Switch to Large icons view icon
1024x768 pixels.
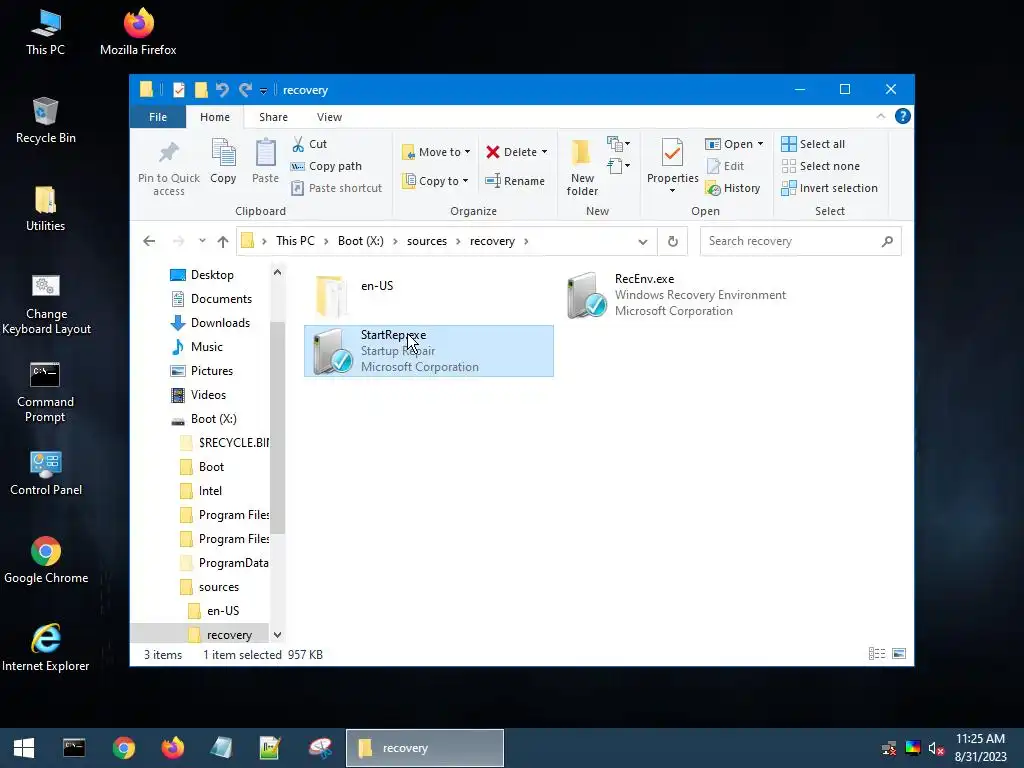899,654
